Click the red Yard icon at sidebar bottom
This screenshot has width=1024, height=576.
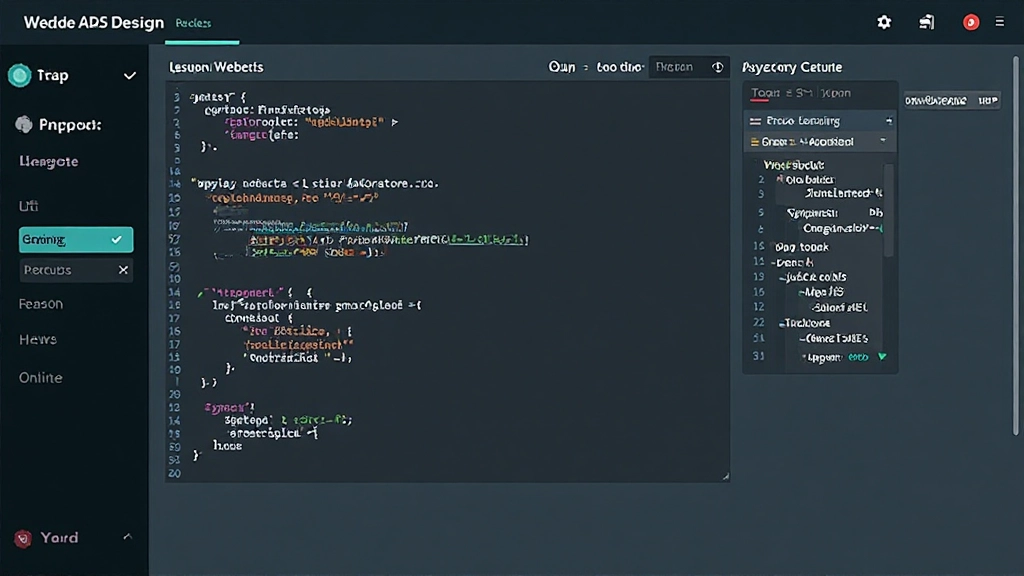click(20, 537)
